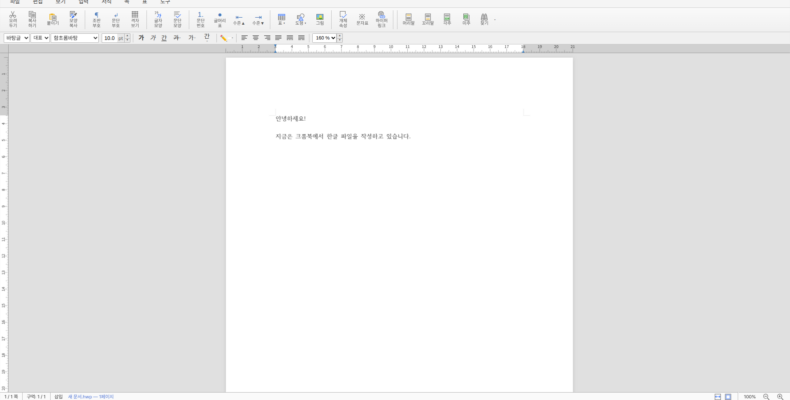The width and height of the screenshot is (790, 400).
Task: Click the Hyperlink globe icon
Action: tap(381, 18)
